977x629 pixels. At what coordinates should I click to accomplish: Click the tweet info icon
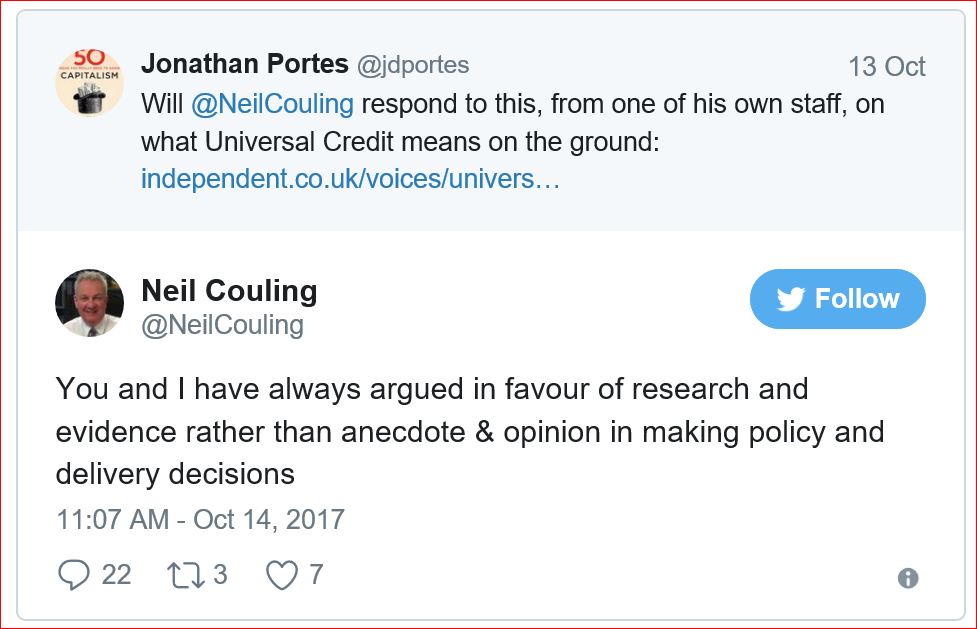coord(908,578)
